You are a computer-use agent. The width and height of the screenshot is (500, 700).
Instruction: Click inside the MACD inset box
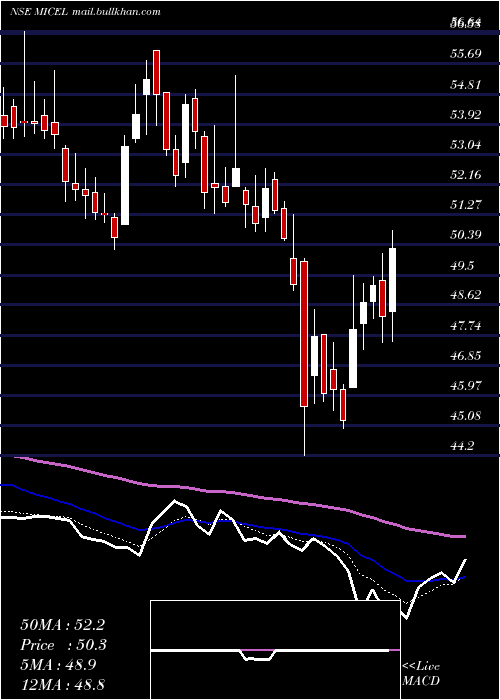click(275, 650)
